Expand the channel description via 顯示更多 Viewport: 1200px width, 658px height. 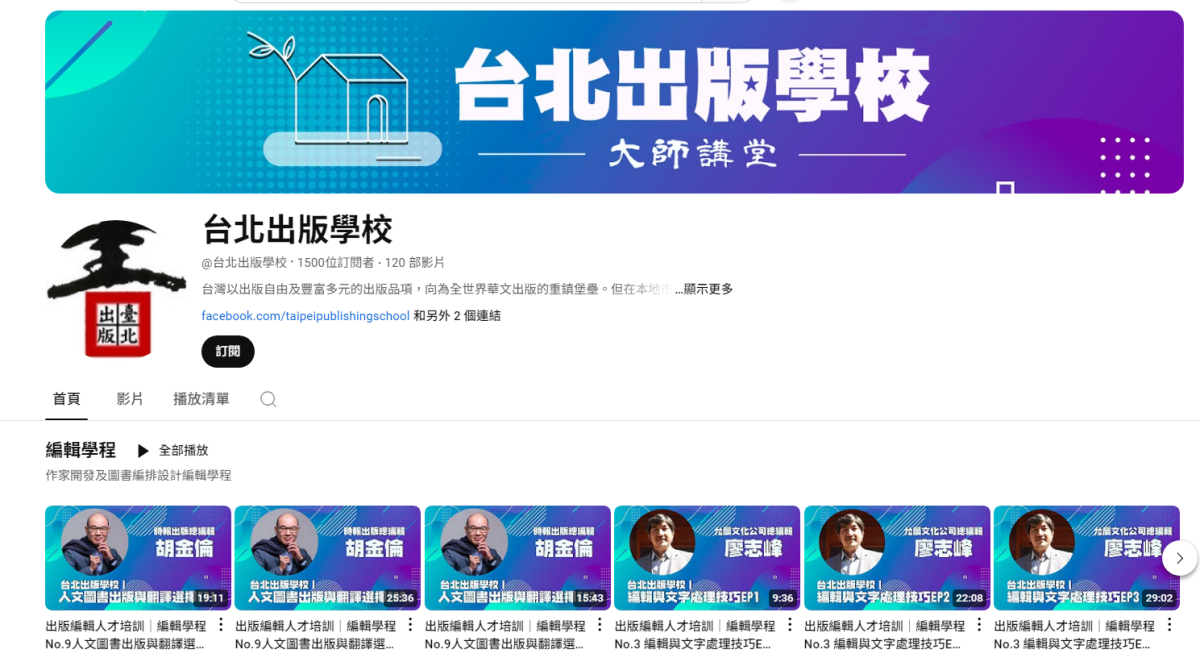point(708,289)
